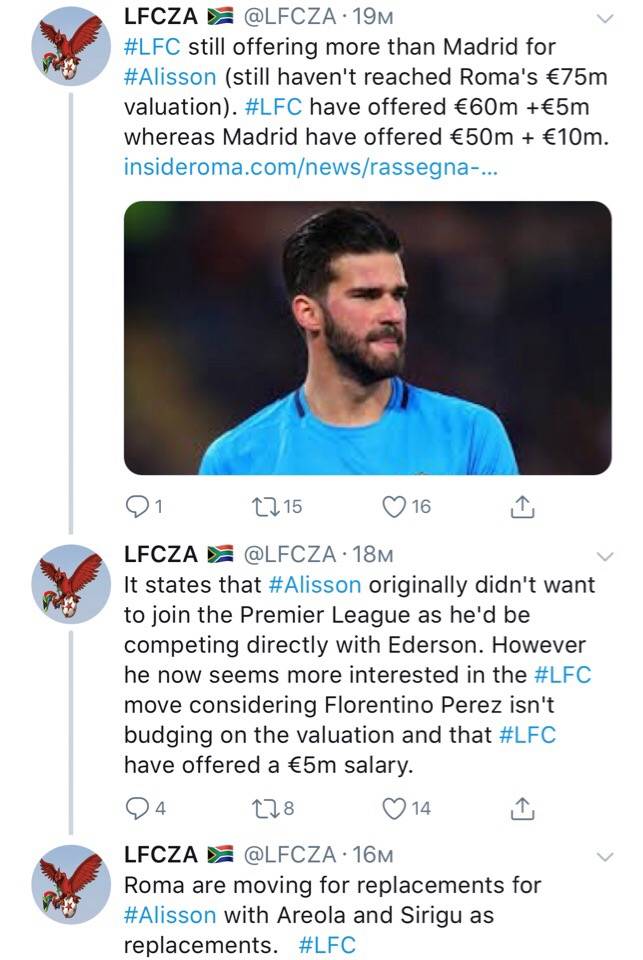This screenshot has width=643, height=960.
Task: Like the tweet with 14 likes
Action: coord(394,809)
